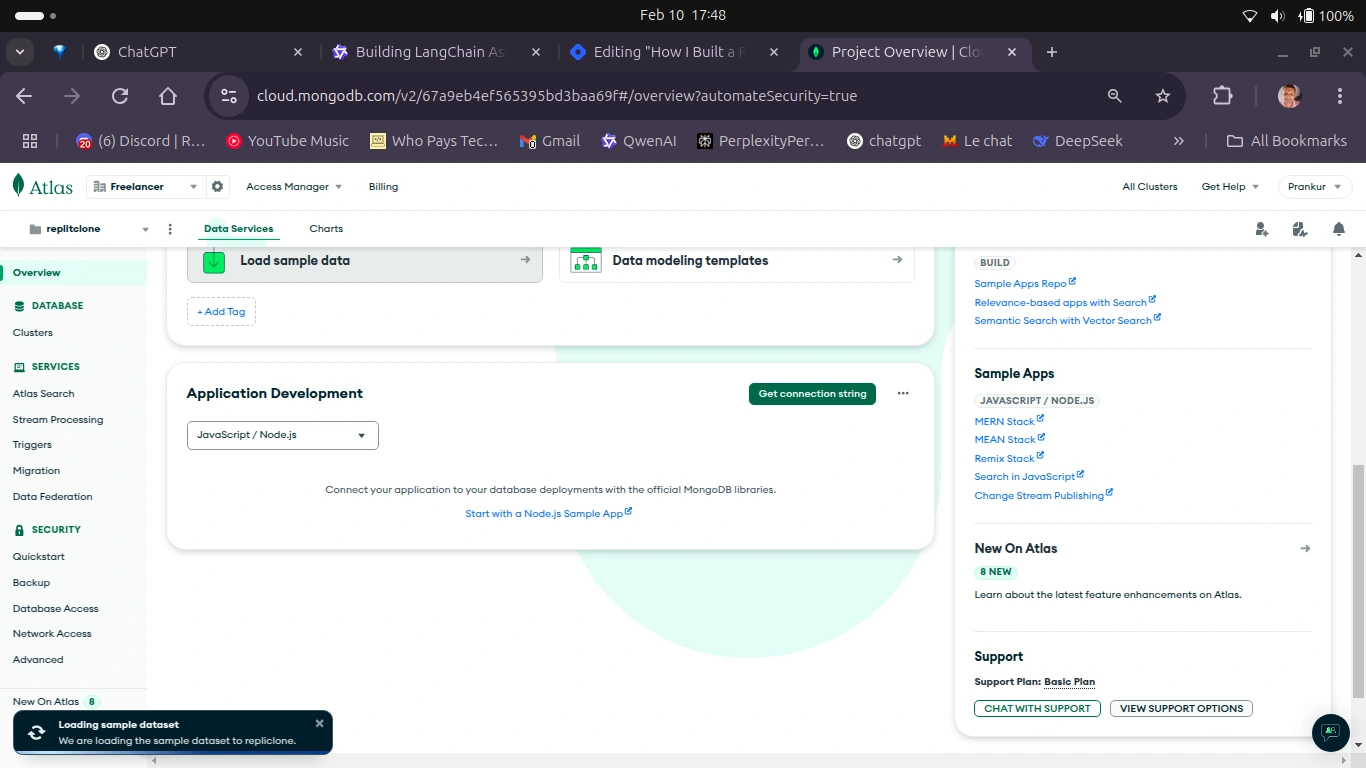
Task: Reload the page using the refresh icon
Action: pos(120,96)
